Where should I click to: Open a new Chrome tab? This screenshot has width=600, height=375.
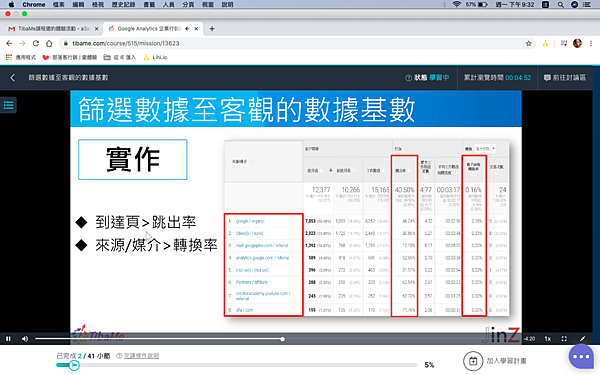(x=212, y=29)
